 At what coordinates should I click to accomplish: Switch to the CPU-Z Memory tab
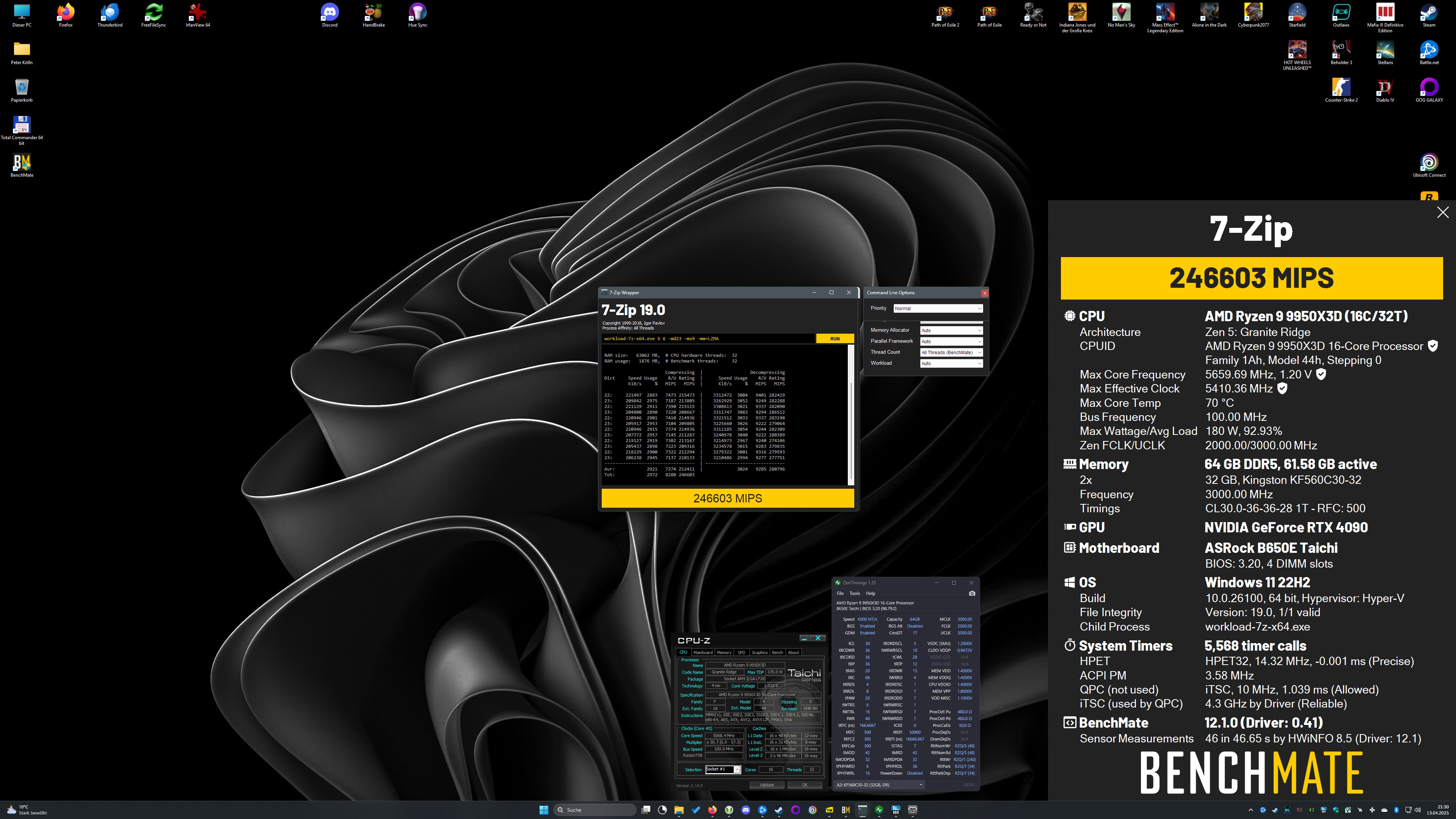click(x=724, y=652)
